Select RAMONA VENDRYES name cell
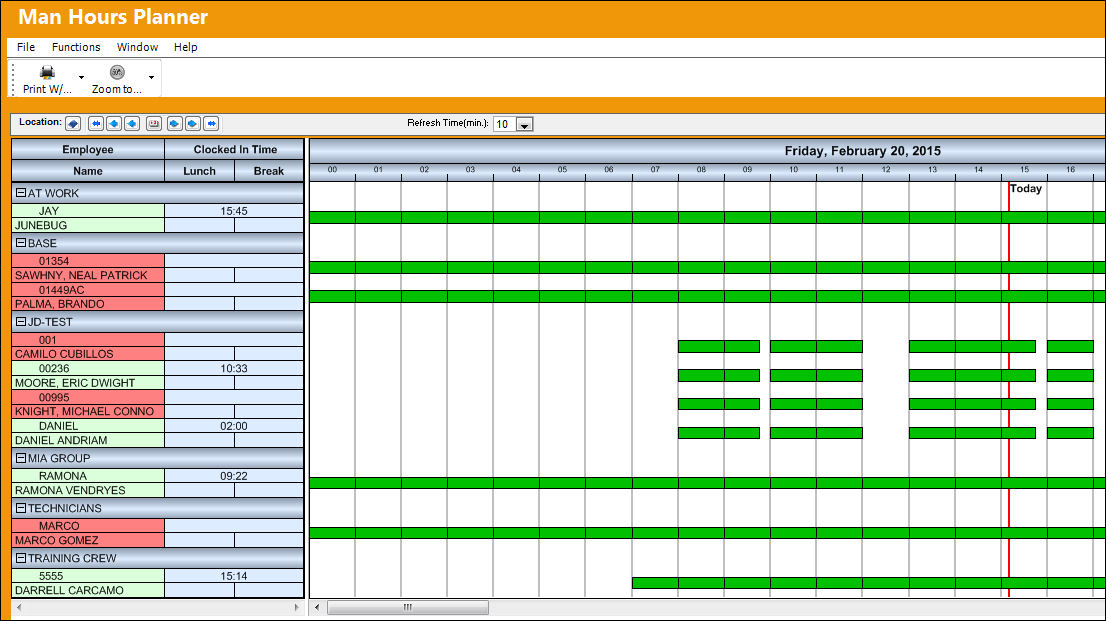Screen dimensions: 1106x621 pos(88,490)
